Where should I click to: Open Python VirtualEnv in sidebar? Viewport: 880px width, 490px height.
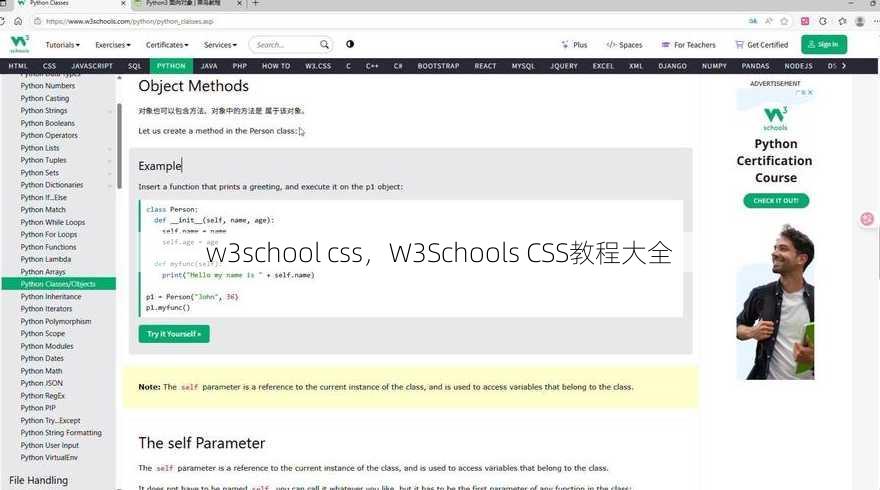pos(49,457)
